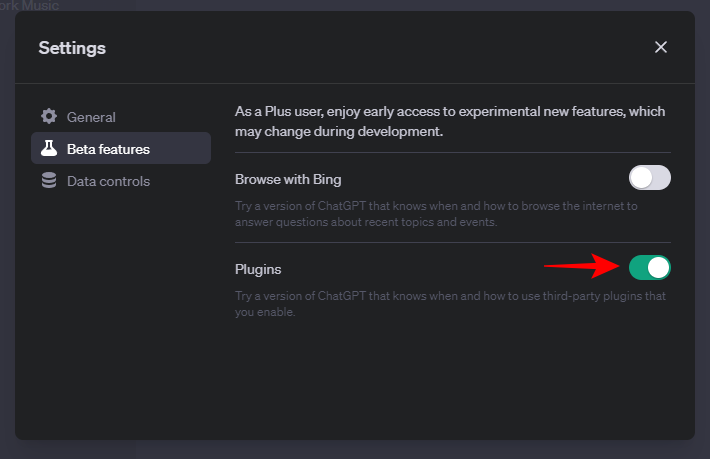Enable the Browse with Bing toggle
Viewport: 710px width, 459px height.
coord(649,178)
